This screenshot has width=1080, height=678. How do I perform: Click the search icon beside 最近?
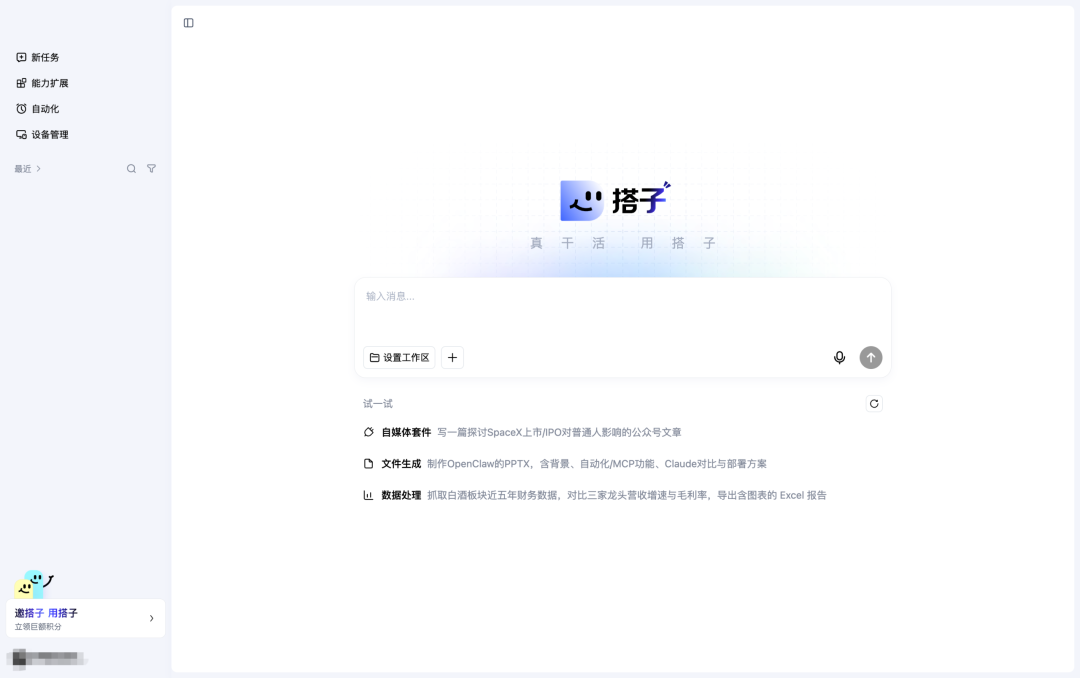click(x=131, y=169)
